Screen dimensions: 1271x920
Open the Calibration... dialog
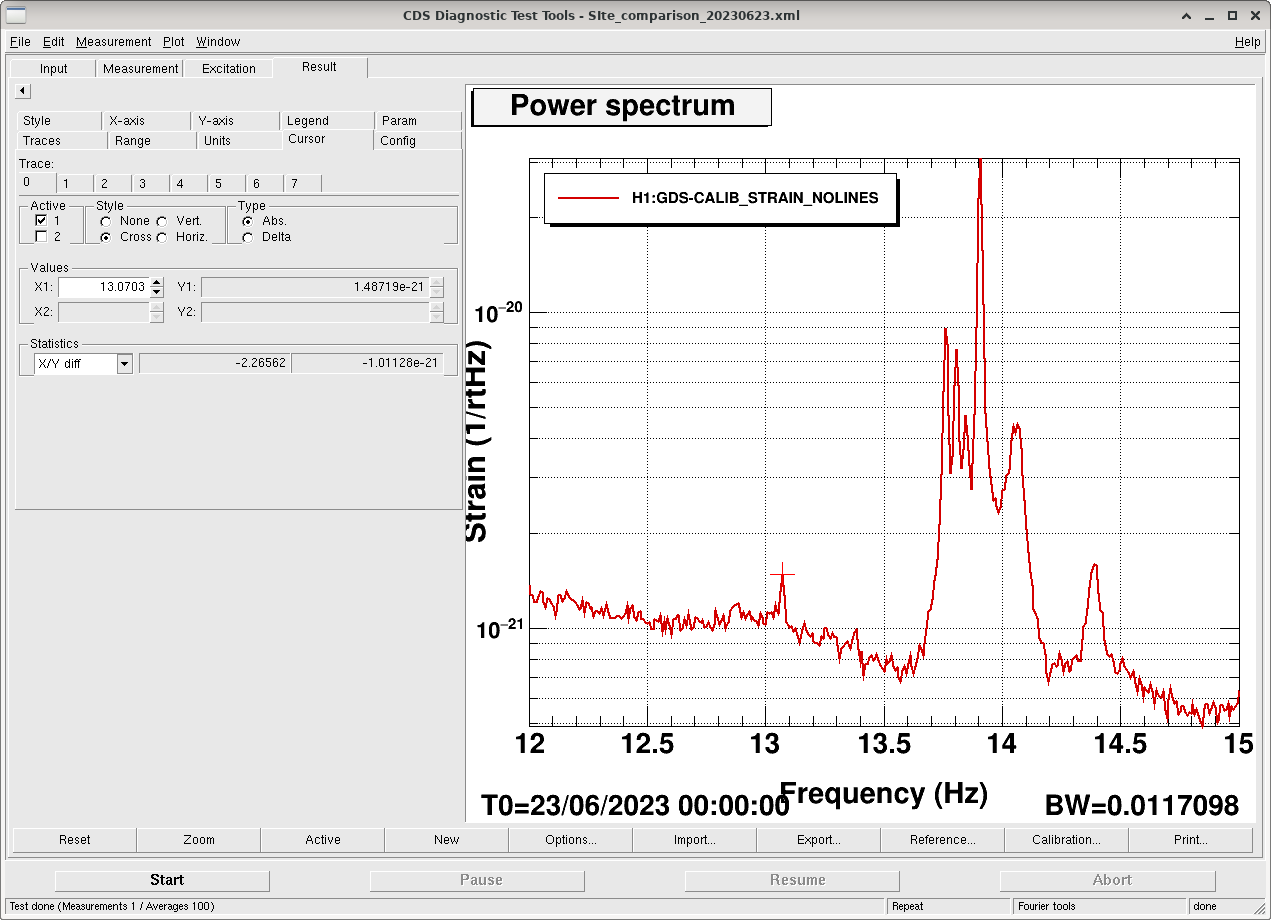point(1067,840)
